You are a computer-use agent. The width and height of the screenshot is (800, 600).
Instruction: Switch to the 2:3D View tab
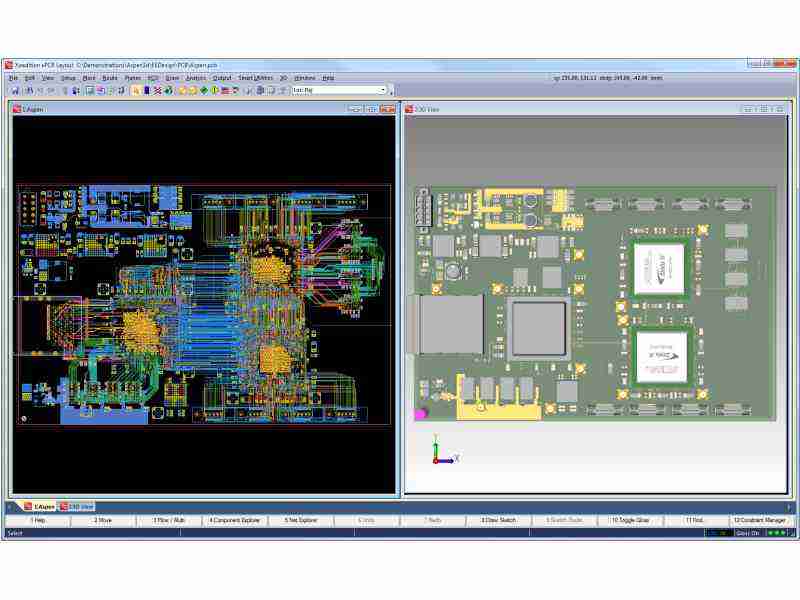(x=77, y=507)
